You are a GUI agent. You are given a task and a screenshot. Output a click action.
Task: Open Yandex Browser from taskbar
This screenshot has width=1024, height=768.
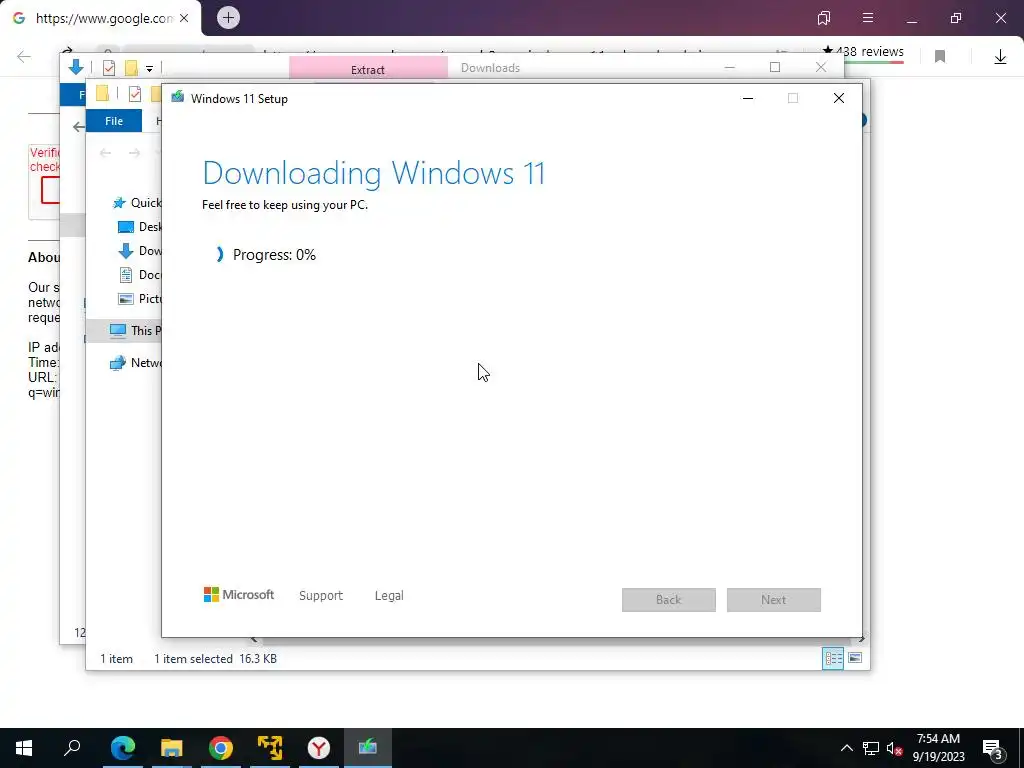pyautogui.click(x=318, y=748)
